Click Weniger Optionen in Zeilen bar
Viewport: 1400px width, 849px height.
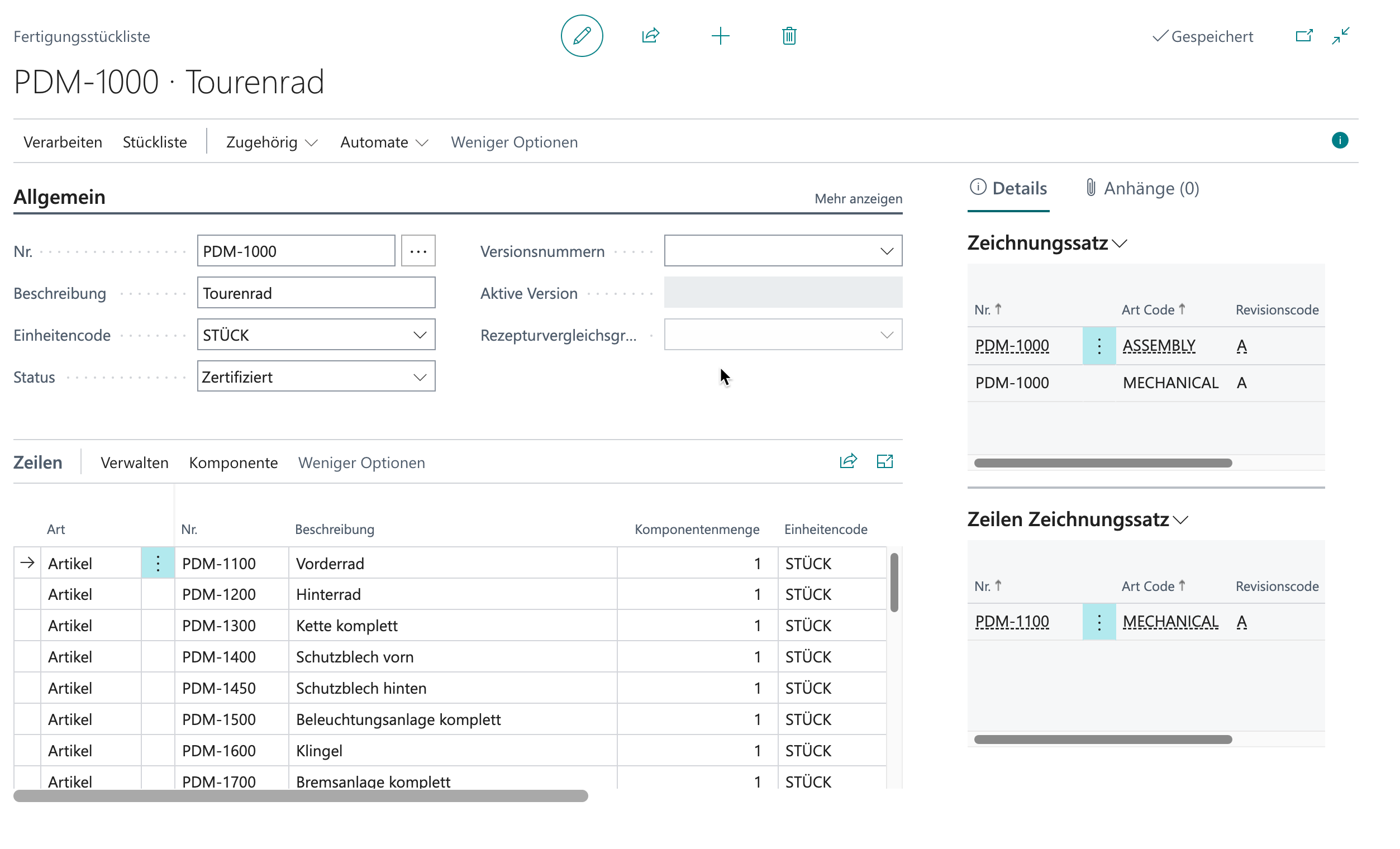pos(361,462)
